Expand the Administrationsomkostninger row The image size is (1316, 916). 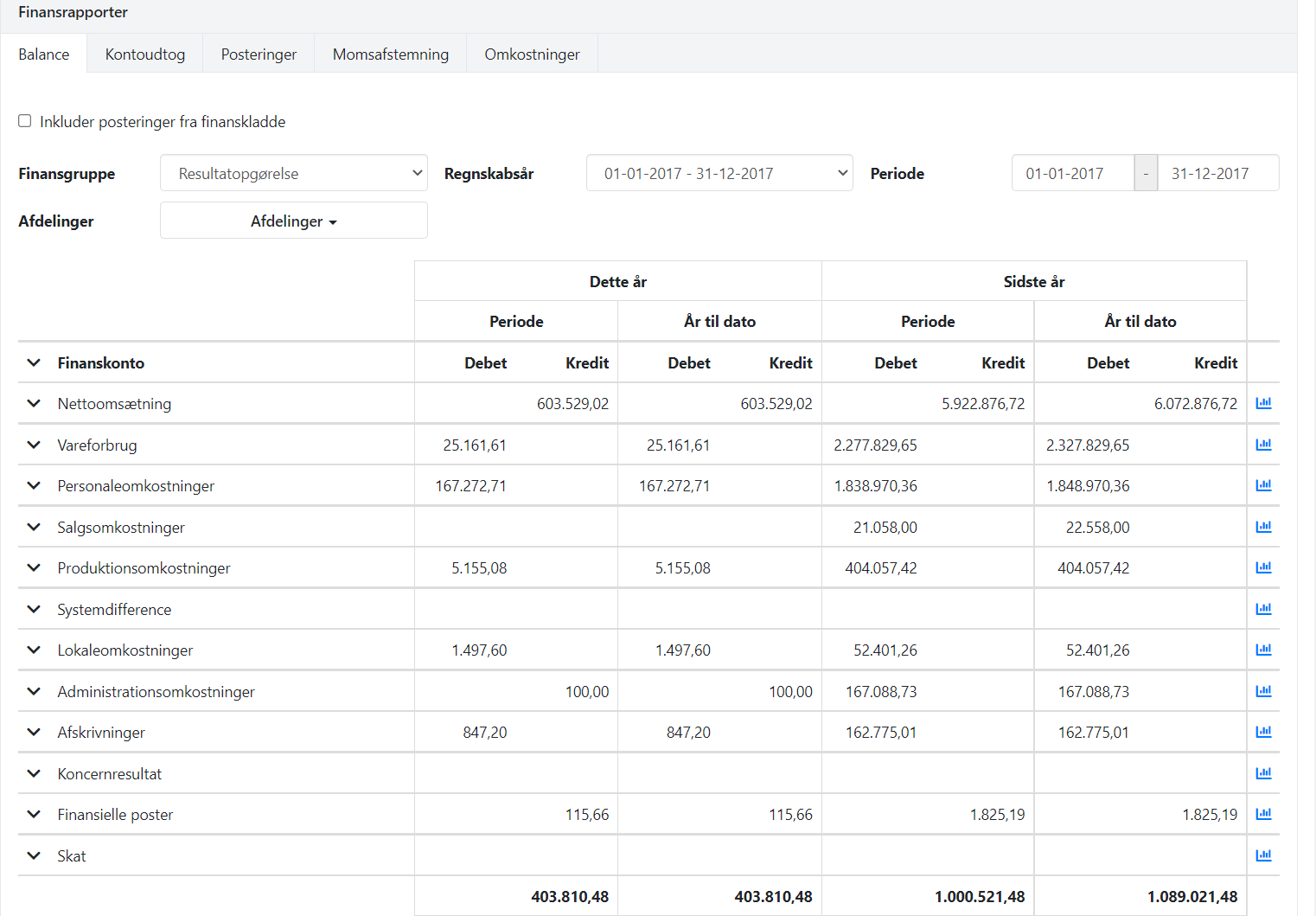click(x=34, y=691)
